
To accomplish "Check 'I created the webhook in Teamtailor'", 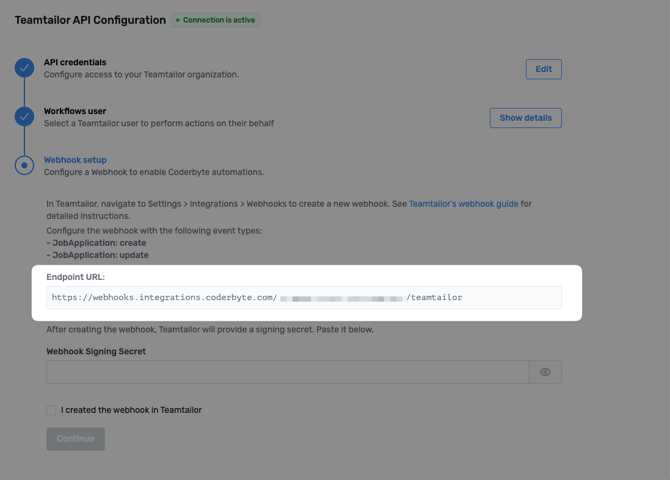I will 51,410.
